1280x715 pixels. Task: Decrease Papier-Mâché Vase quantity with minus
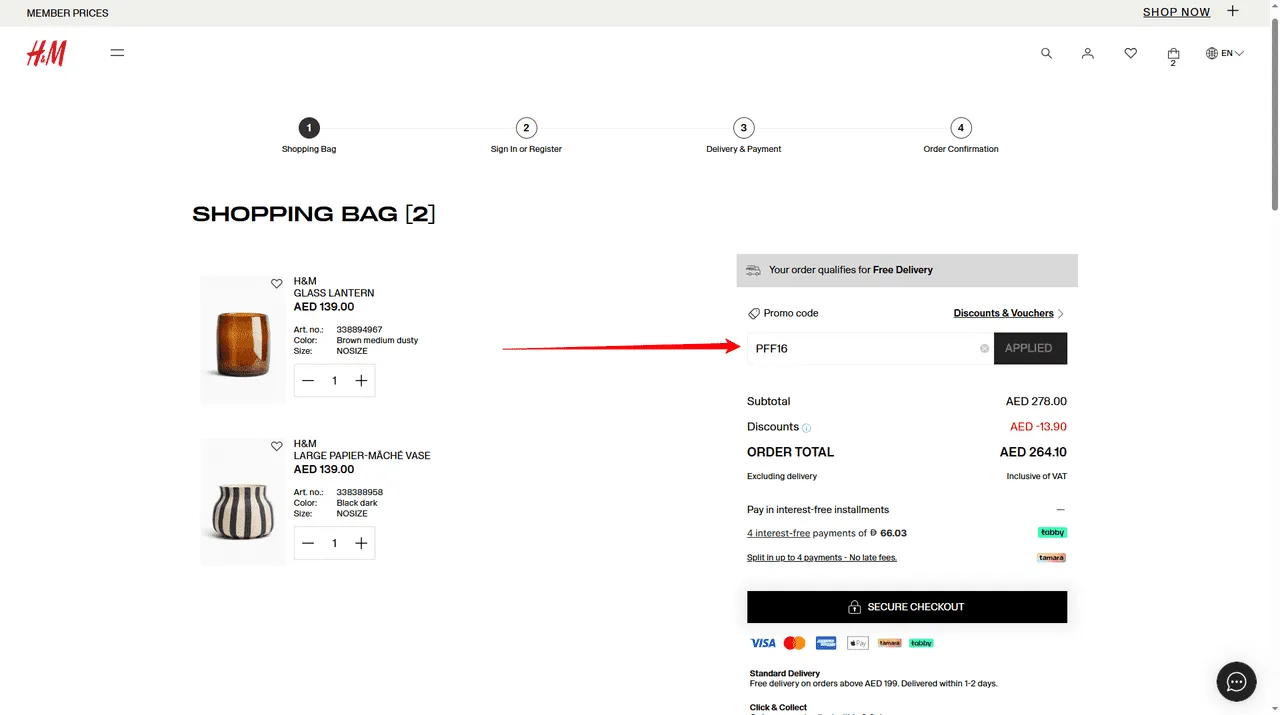point(308,543)
